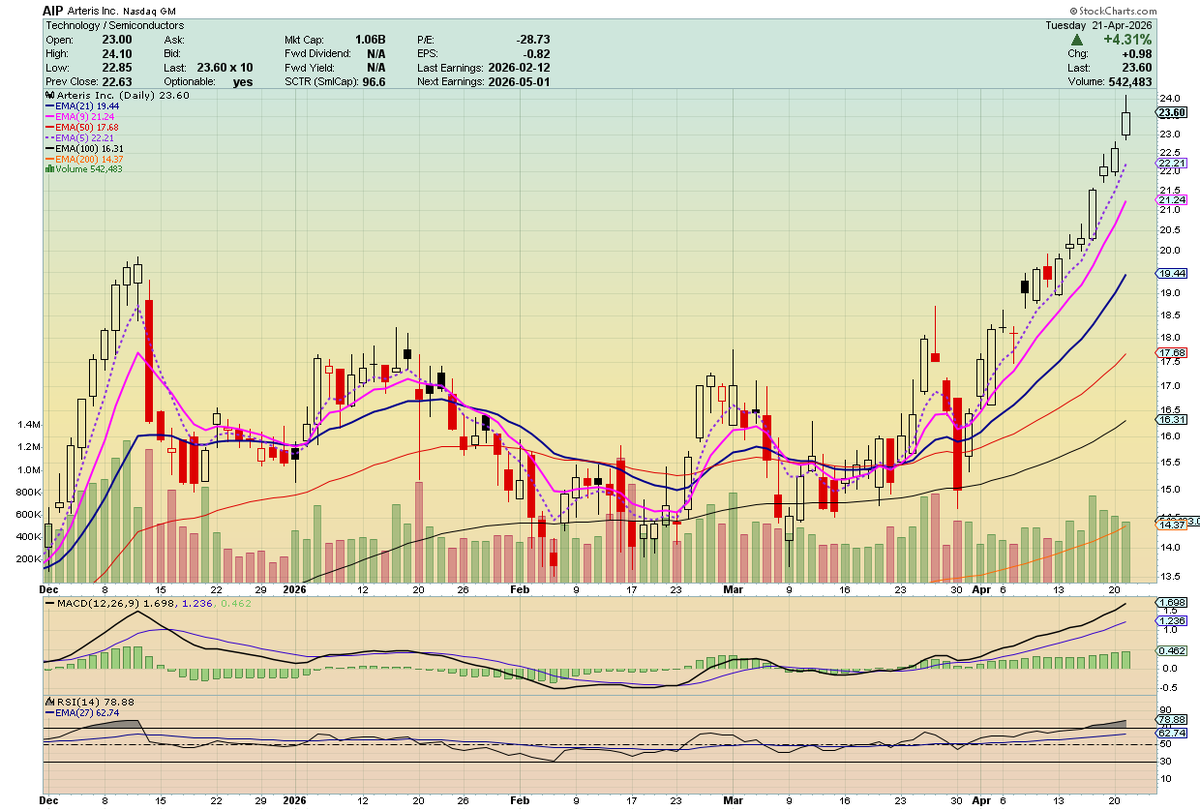Viewport: 1200px width, 810px height.
Task: Click the Tuesday 21-Apr-2026 date
Action: tap(1100, 25)
